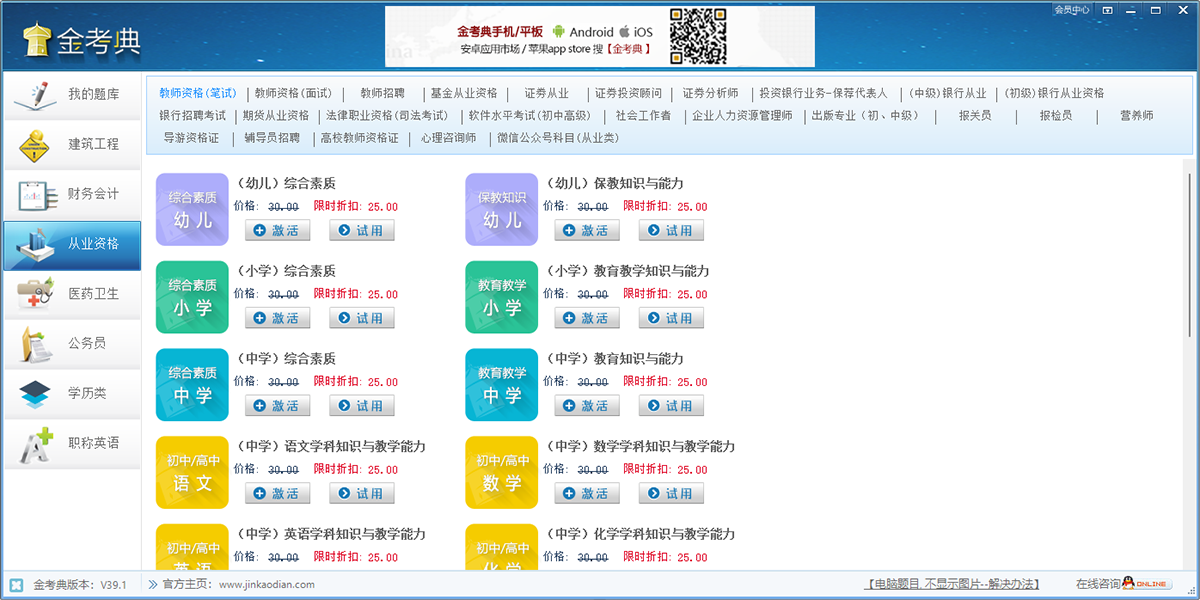The width and height of the screenshot is (1200, 600).
Task: Click 试用 for (中学) 语文学科知识与教学能力
Action: click(x=362, y=494)
